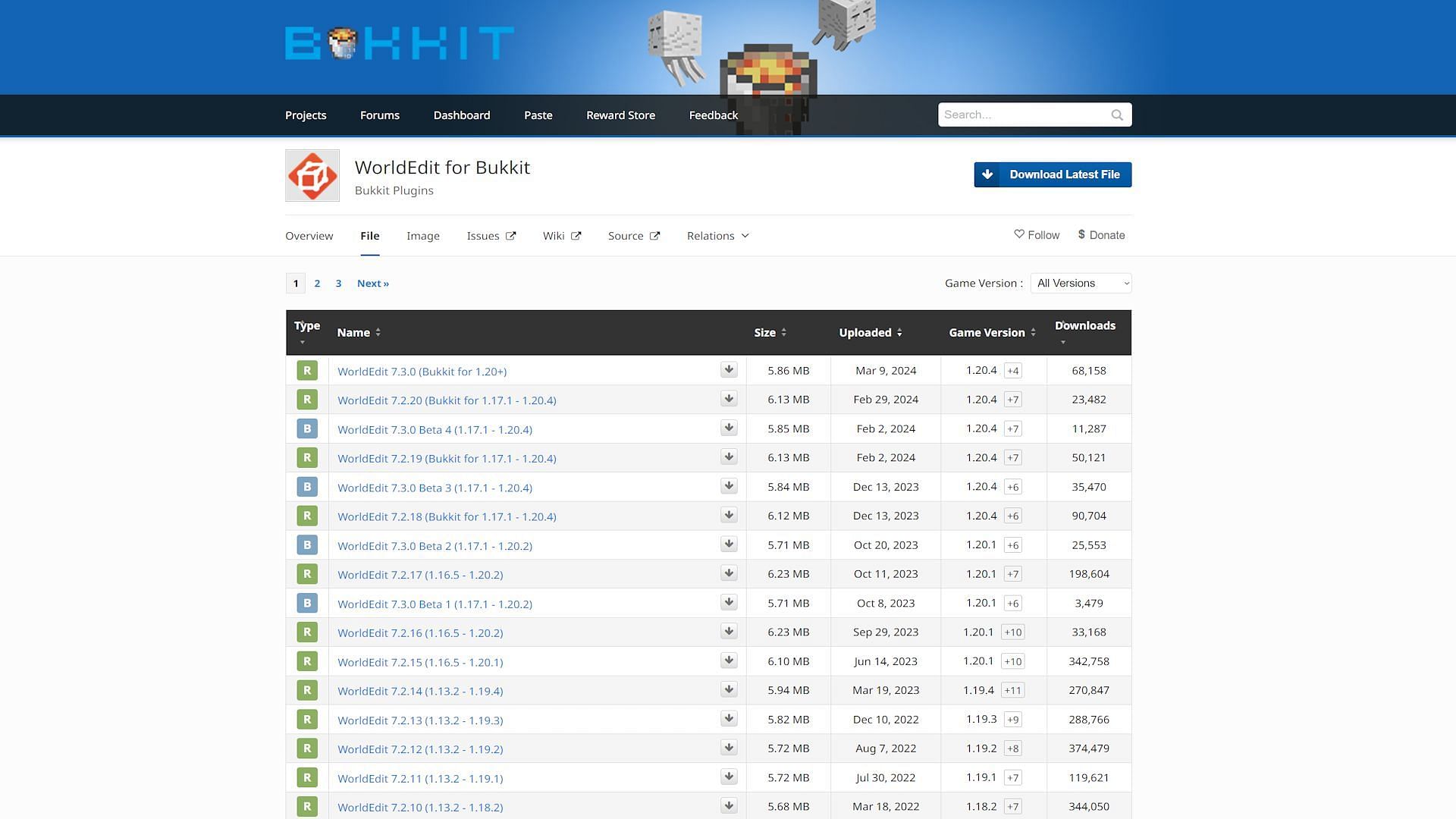Image resolution: width=1456 pixels, height=819 pixels.
Task: Open the WorldEdit 7.2.17 (1.16.5 - 1.20.2) file link
Action: coord(420,575)
